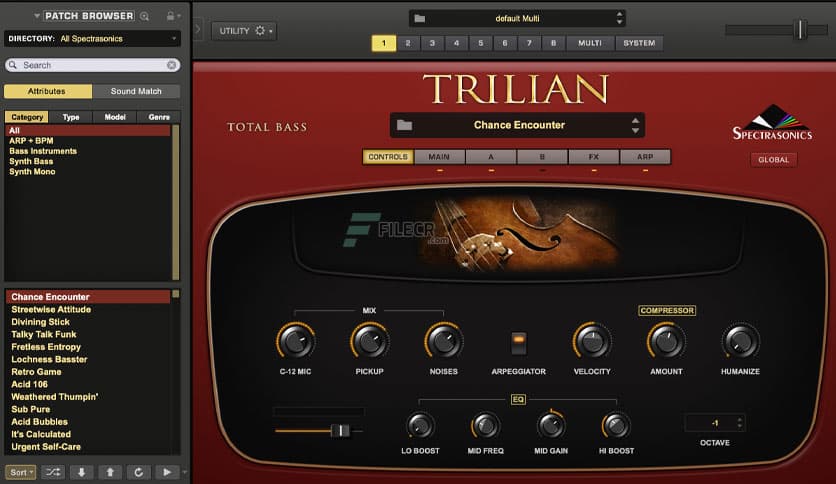Image resolution: width=836 pixels, height=484 pixels.
Task: Select part 5 button
Action: click(x=480, y=43)
